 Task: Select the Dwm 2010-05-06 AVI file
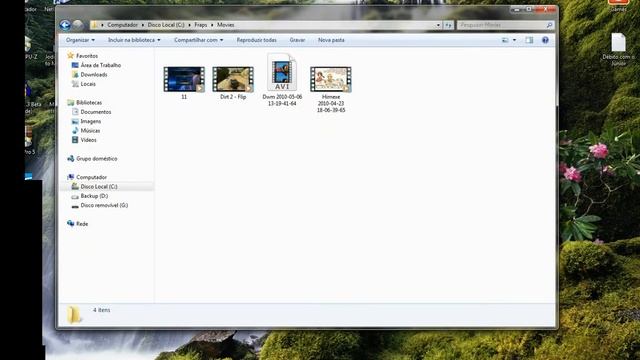pos(282,80)
